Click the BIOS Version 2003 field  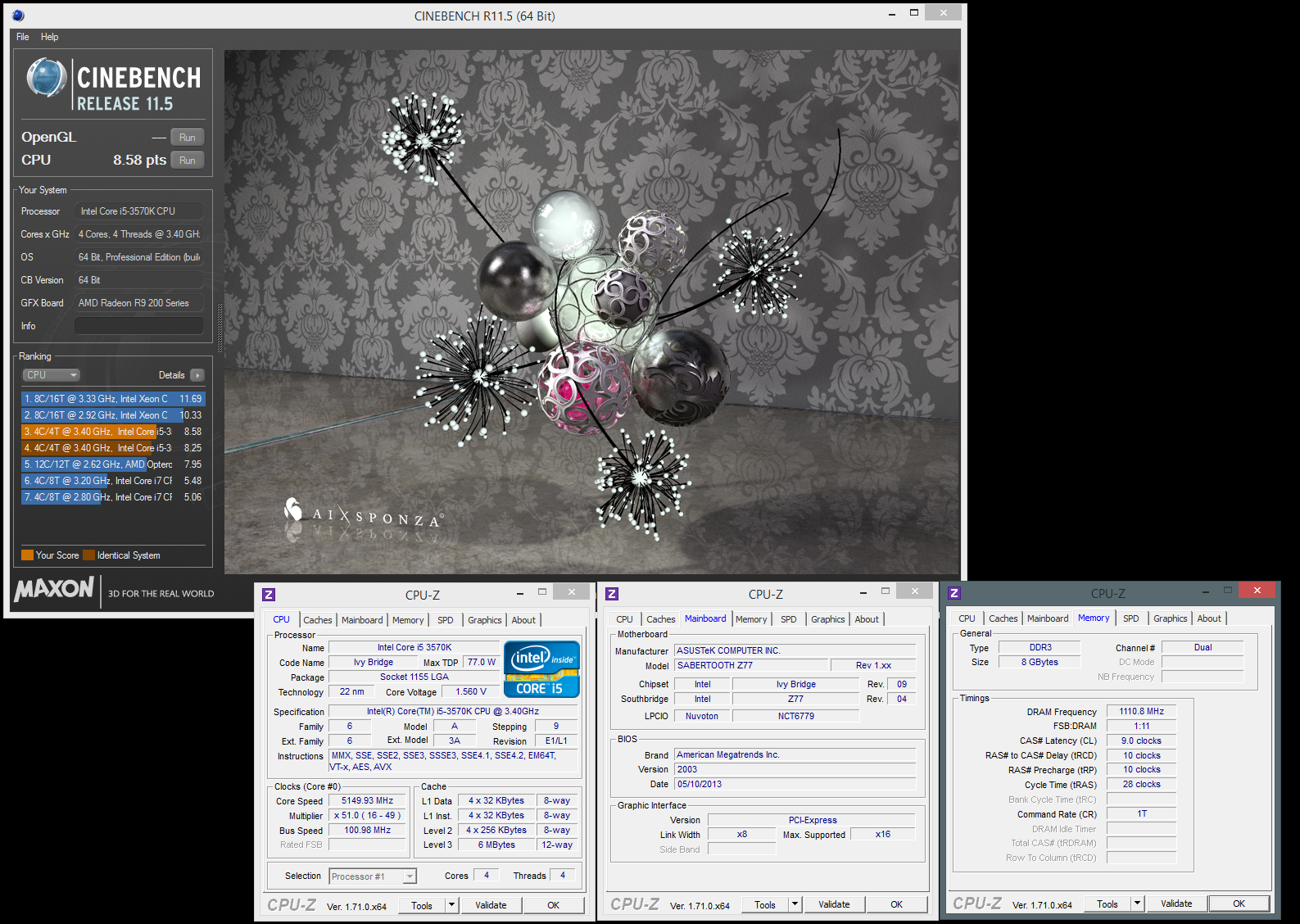click(x=795, y=769)
